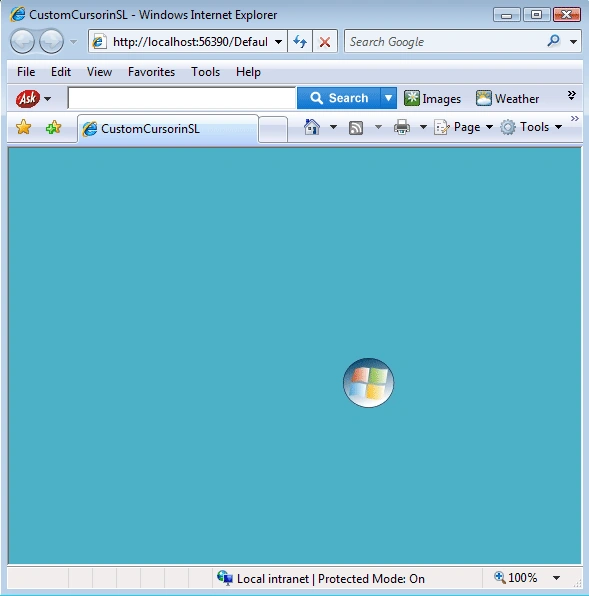The width and height of the screenshot is (589, 596).
Task: Open Favorites Center yellow star icon
Action: pyautogui.click(x=24, y=127)
